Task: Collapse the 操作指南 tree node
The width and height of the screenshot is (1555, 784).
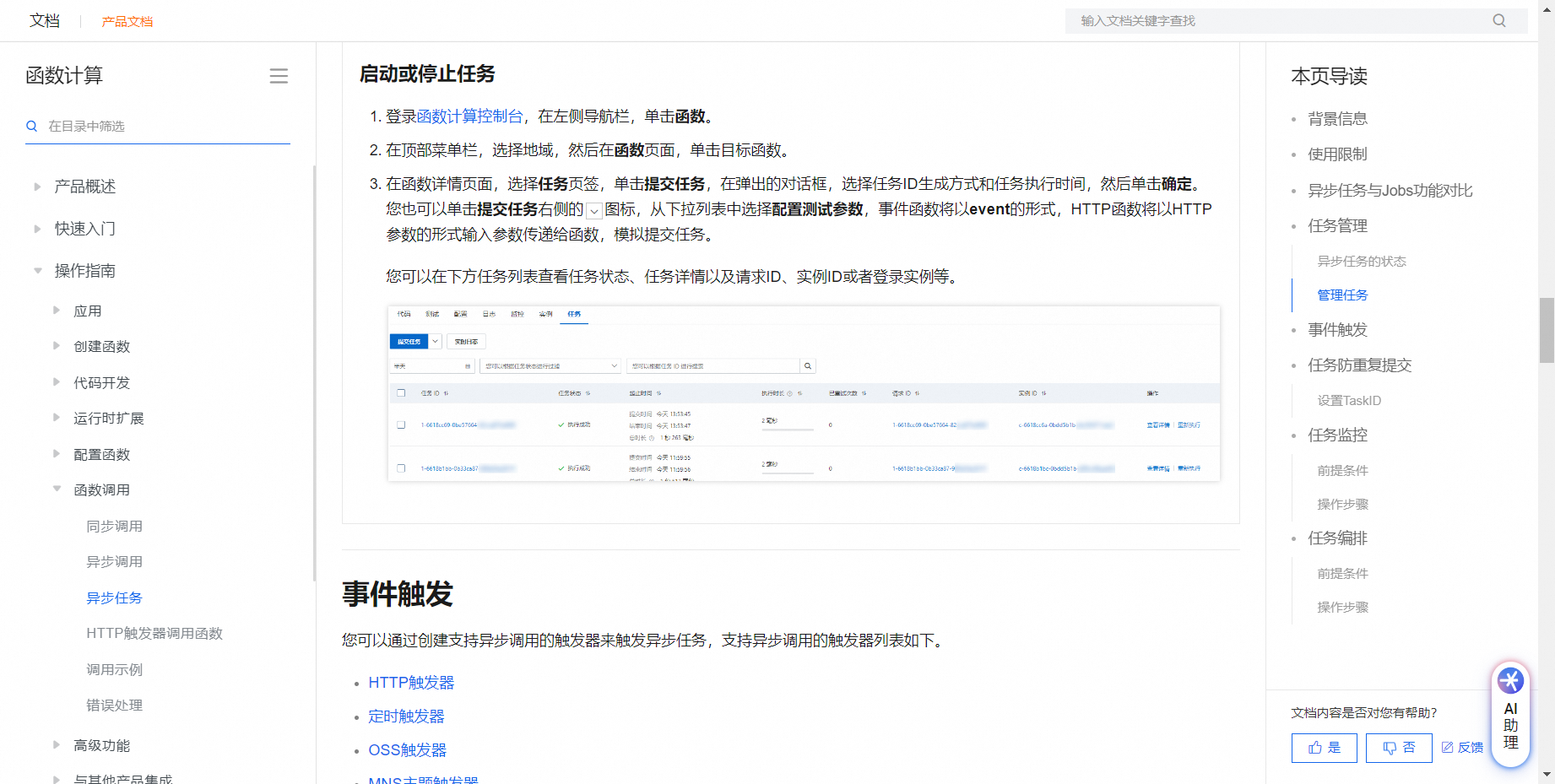Action: pos(37,271)
